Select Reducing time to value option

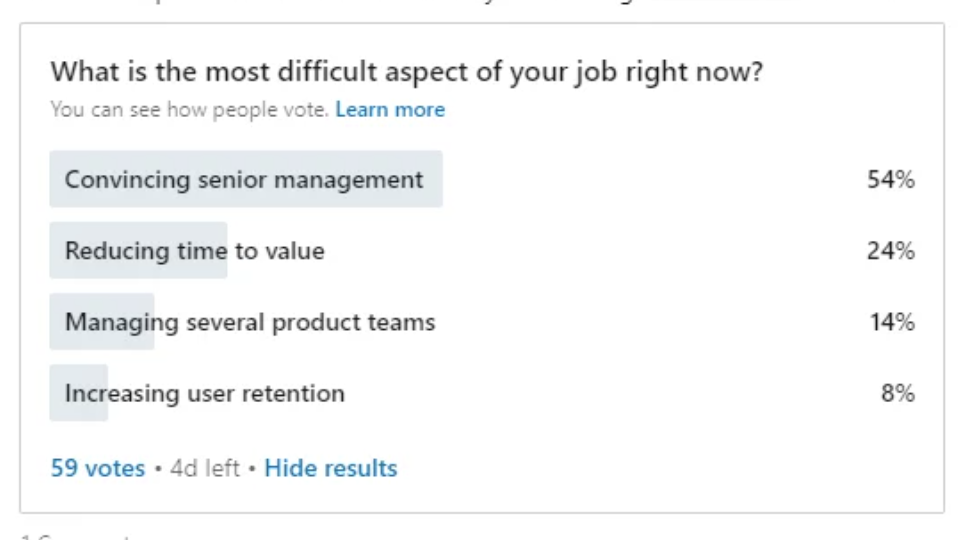coord(195,251)
